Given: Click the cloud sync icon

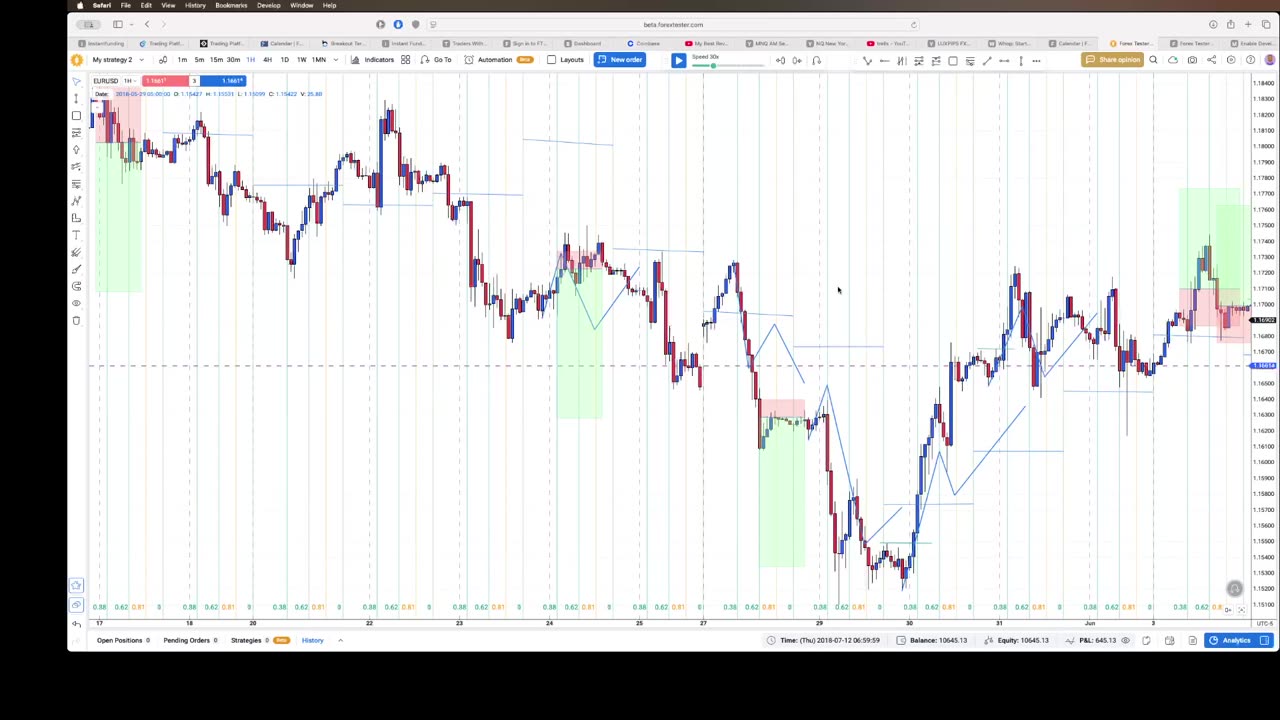Looking at the screenshot, I should 1173,60.
